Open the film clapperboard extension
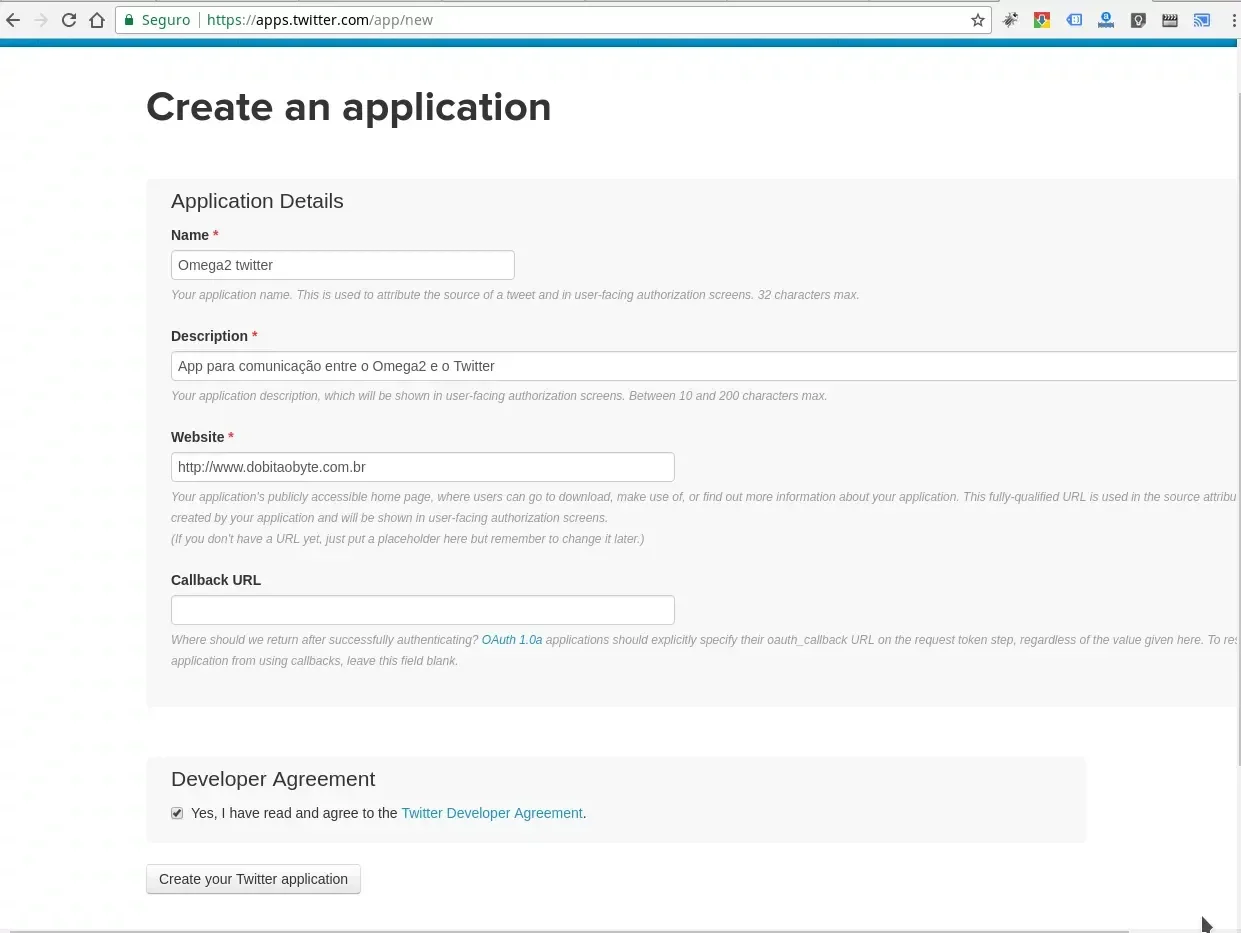Viewport: 1241px width, 933px height. tap(1170, 20)
